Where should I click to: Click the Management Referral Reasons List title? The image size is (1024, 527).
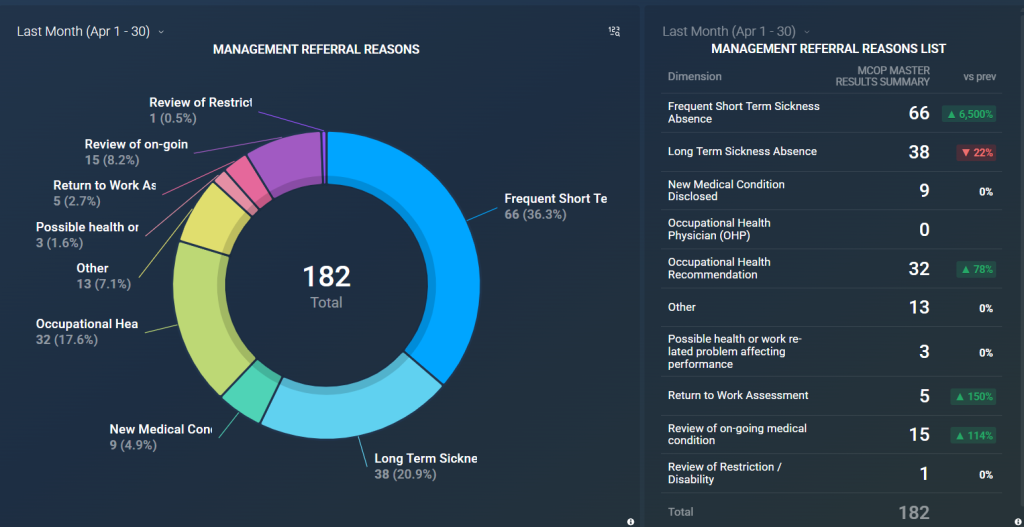(x=828, y=49)
